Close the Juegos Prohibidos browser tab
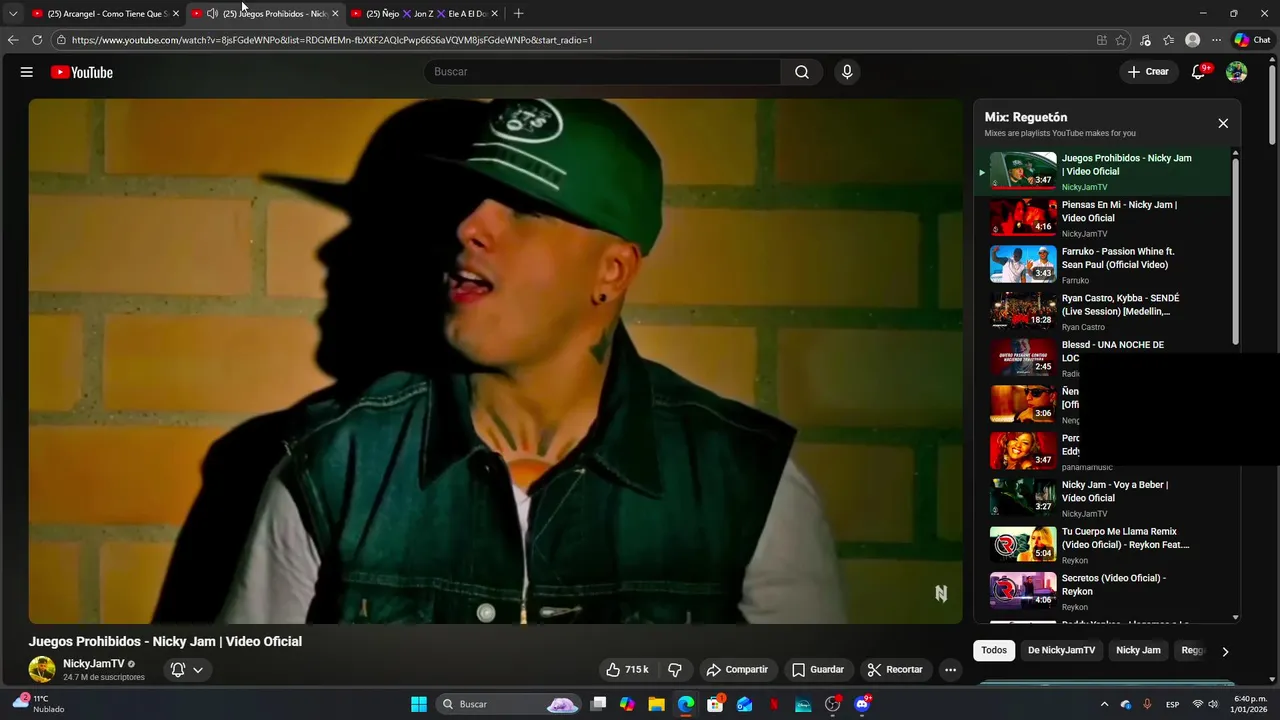1280x720 pixels. tap(335, 14)
